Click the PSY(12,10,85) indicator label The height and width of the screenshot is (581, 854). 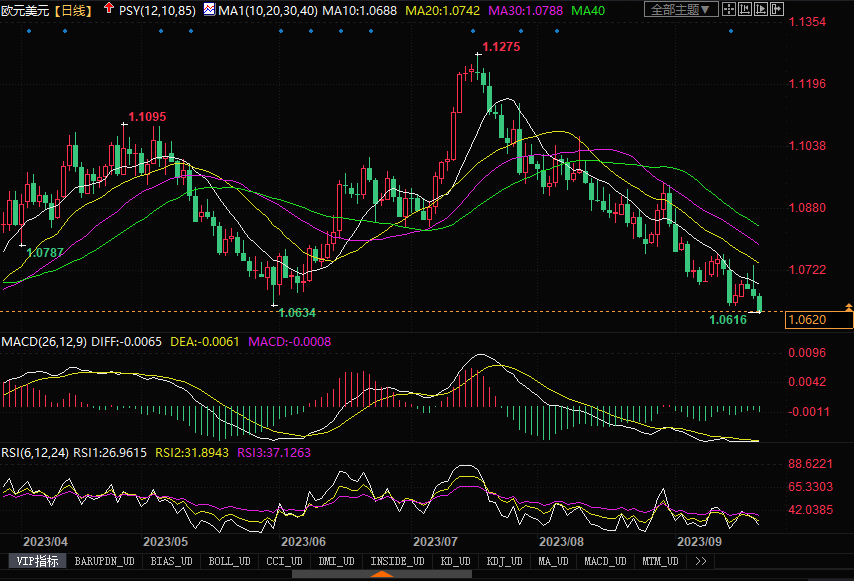click(x=156, y=10)
